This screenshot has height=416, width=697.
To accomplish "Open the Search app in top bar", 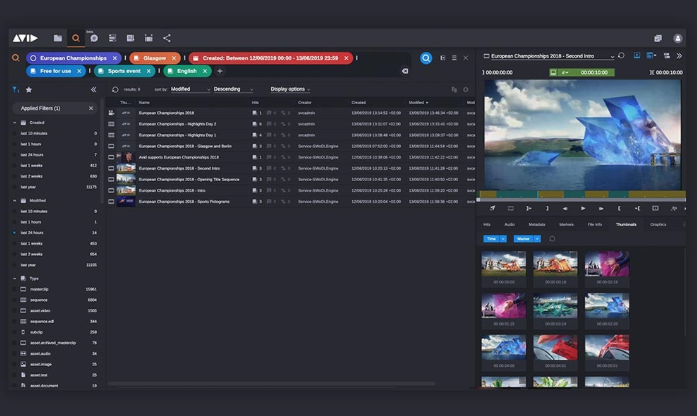I will coord(77,38).
